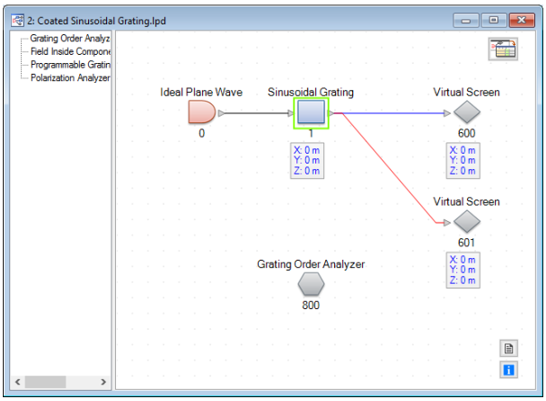Click the window icon in the title bar
The height and width of the screenshot is (401, 546).
17,21
